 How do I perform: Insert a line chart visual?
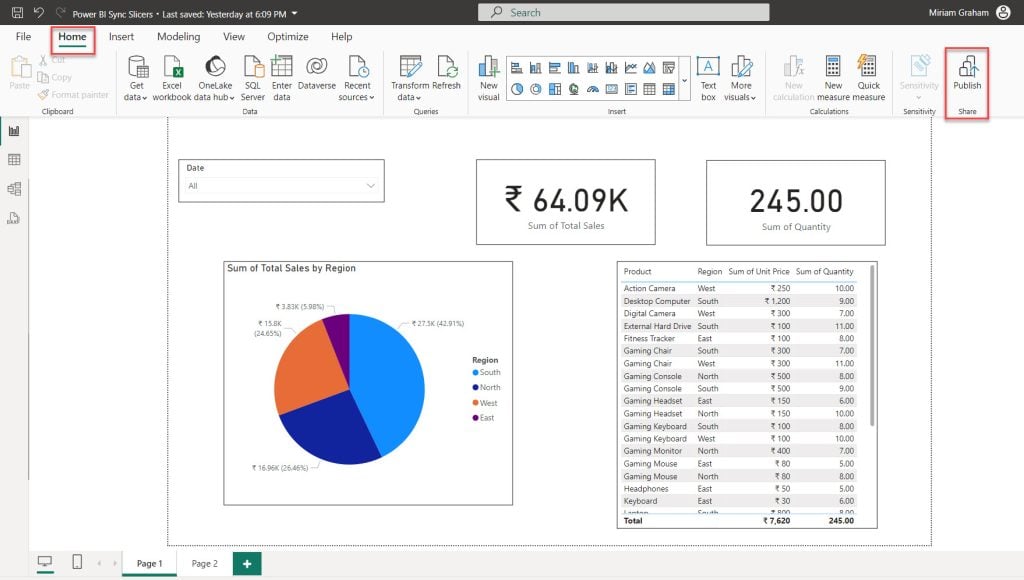coord(631,68)
